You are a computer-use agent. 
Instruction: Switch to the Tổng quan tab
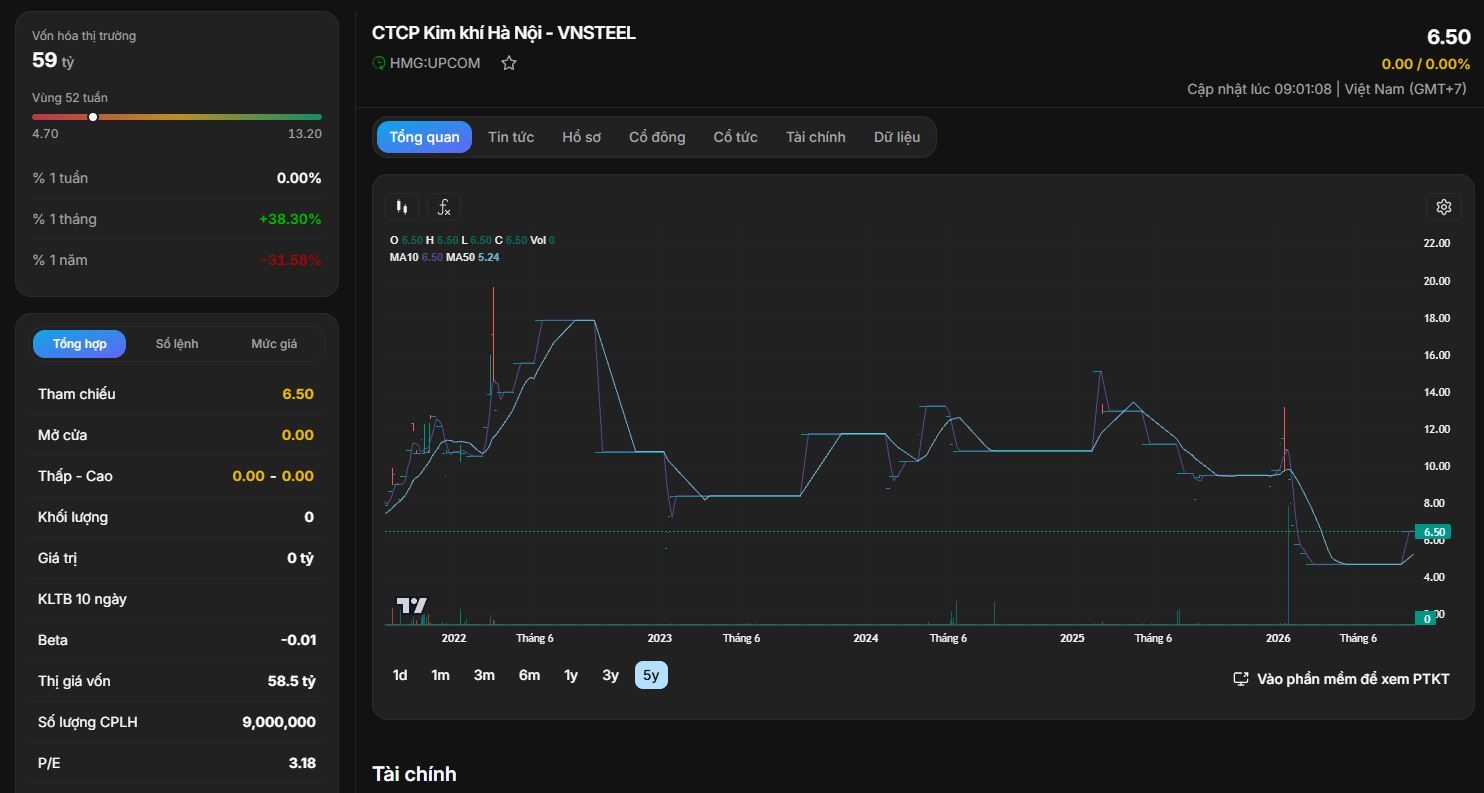pyautogui.click(x=424, y=137)
